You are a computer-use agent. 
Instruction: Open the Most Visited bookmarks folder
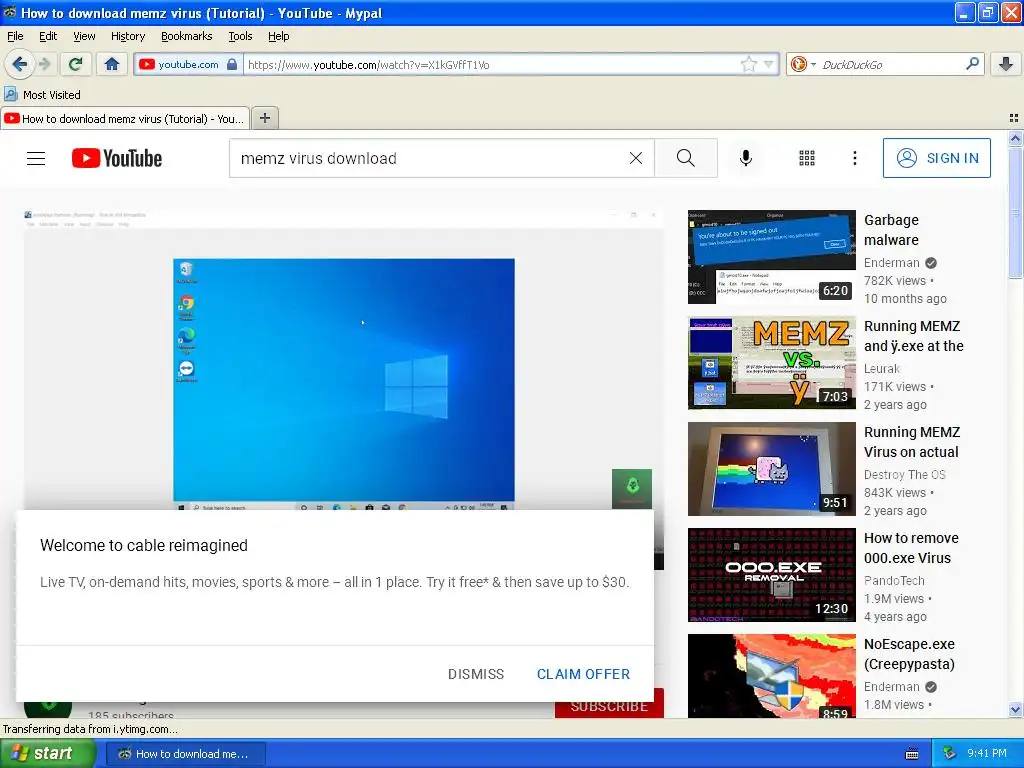point(43,95)
